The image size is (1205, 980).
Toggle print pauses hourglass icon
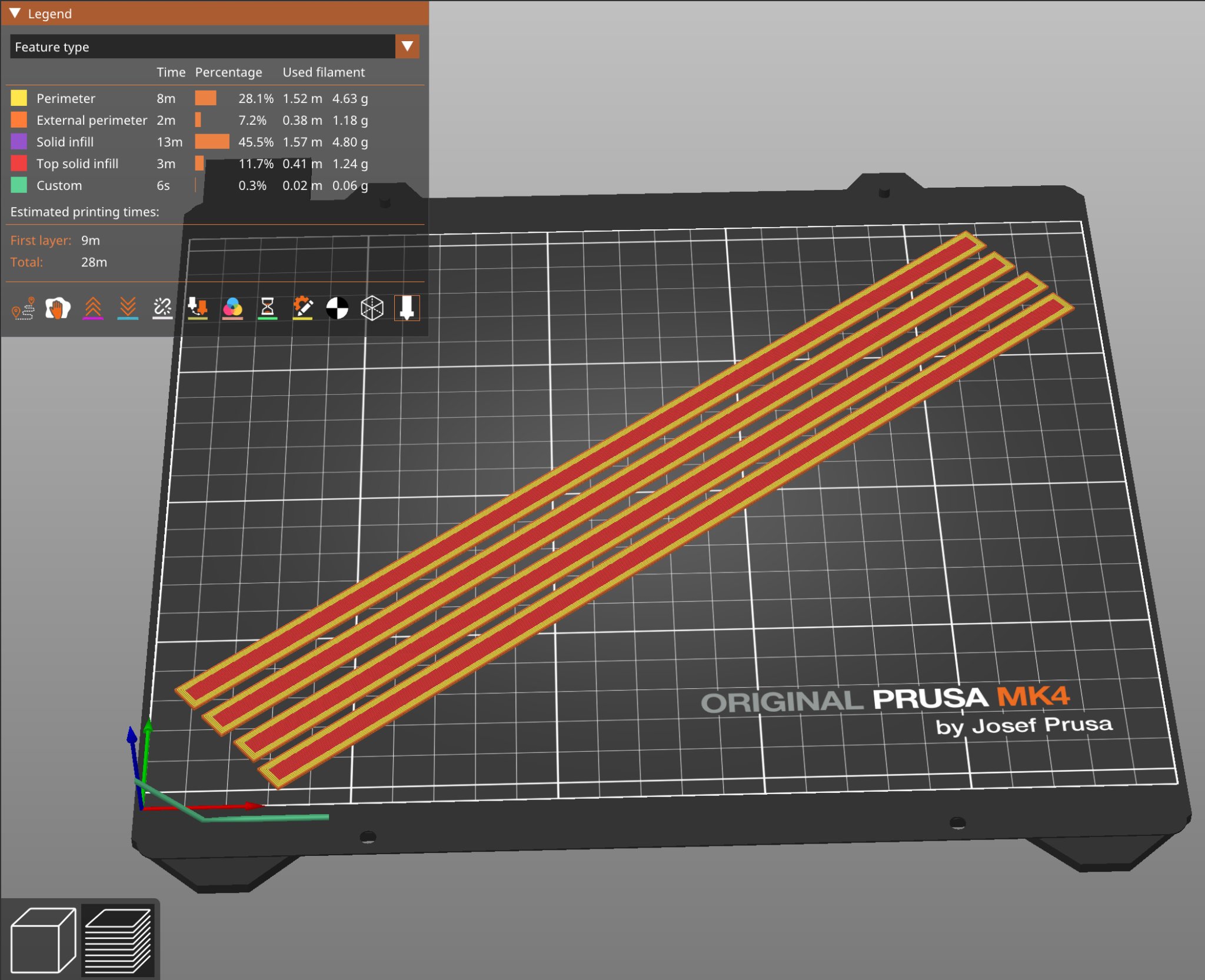coord(267,308)
